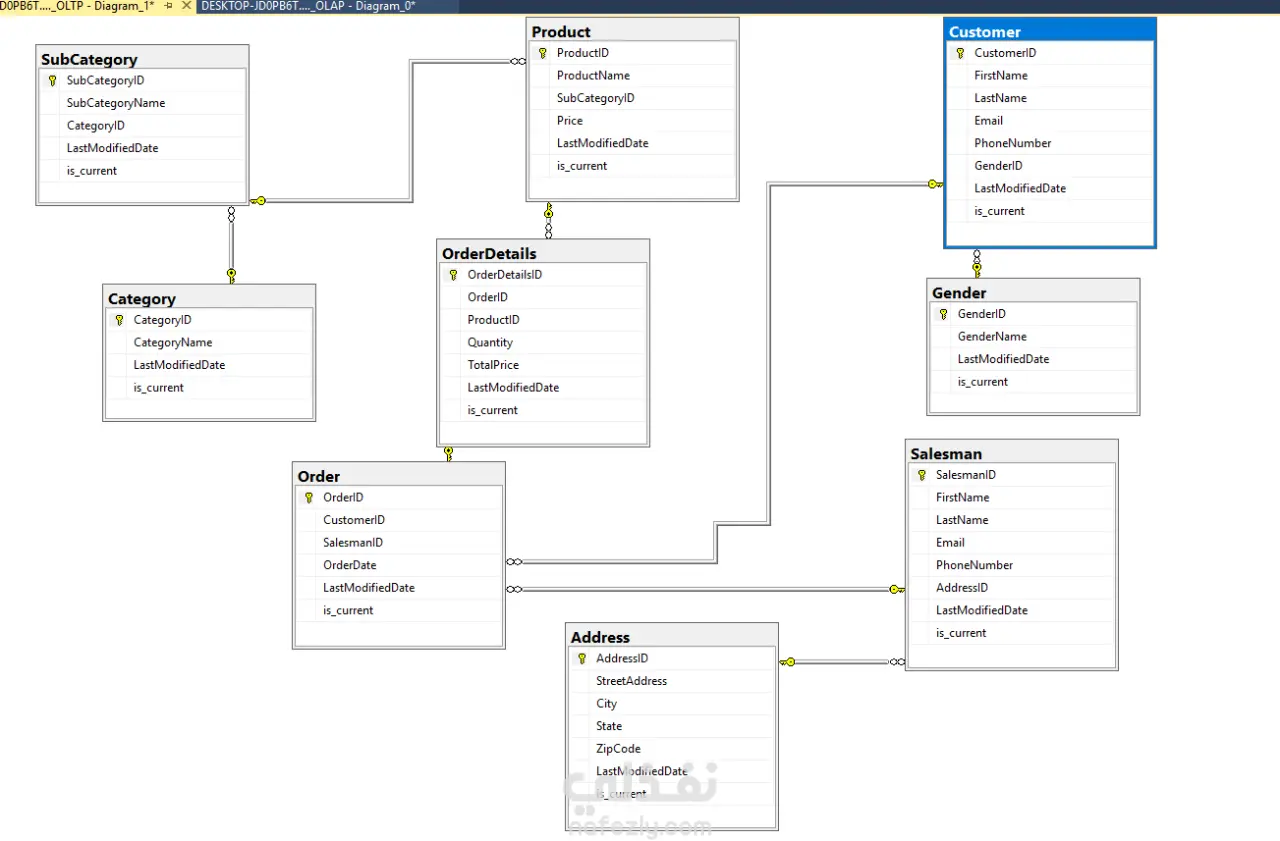The height and width of the screenshot is (841, 1280).
Task: Select the OLTP Diagram_1 tab
Action: click(77, 6)
